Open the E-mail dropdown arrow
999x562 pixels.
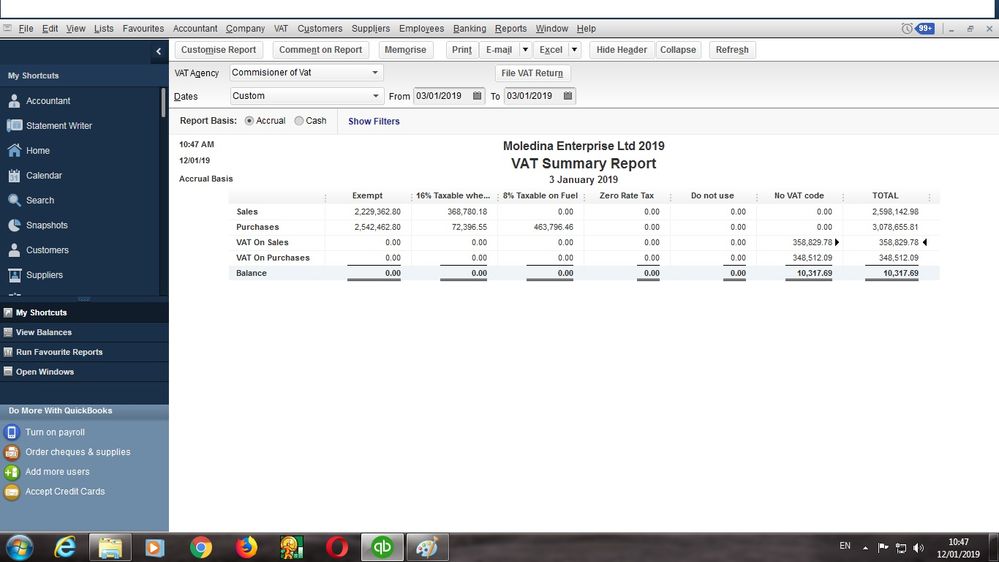coord(525,50)
